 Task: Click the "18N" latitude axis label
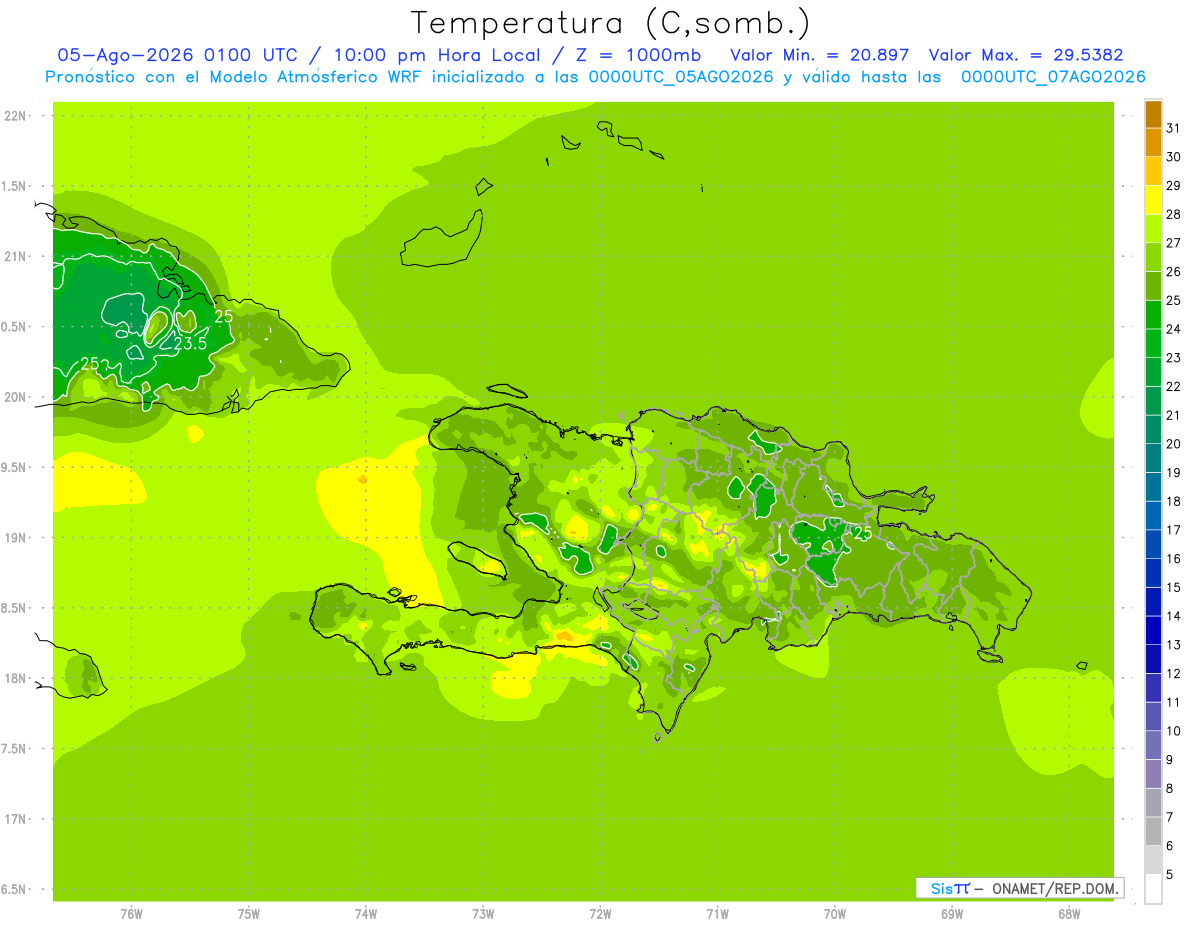coord(15,678)
